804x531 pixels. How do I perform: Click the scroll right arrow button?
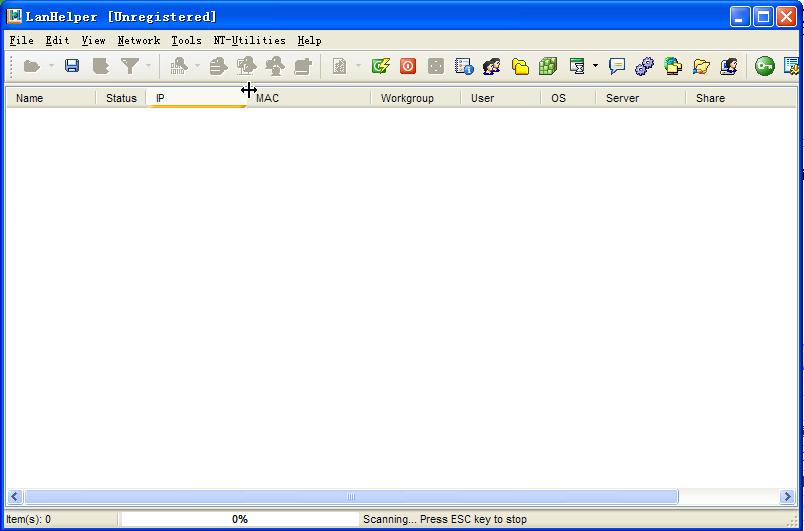point(788,497)
